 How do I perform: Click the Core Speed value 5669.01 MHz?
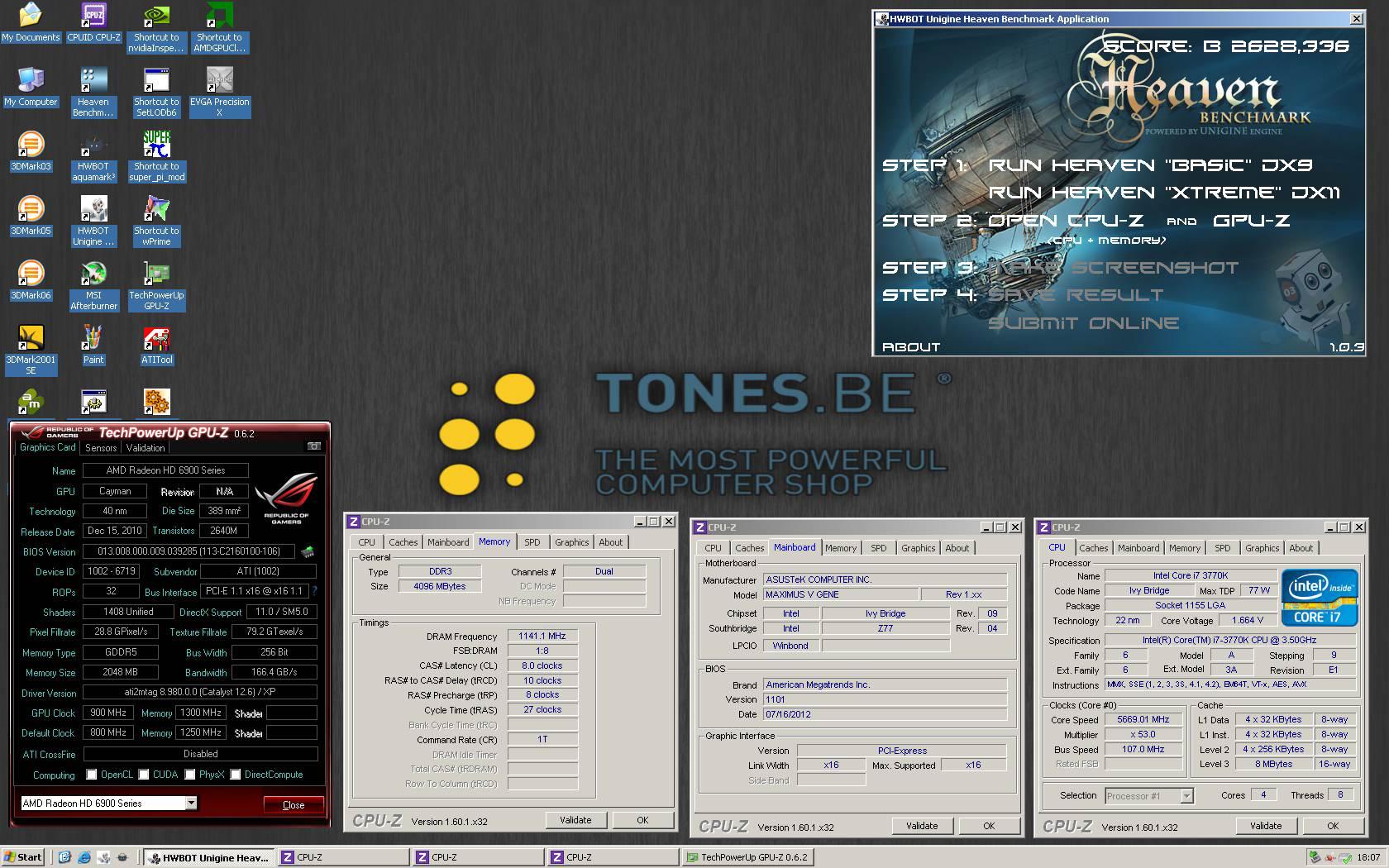[x=1143, y=719]
